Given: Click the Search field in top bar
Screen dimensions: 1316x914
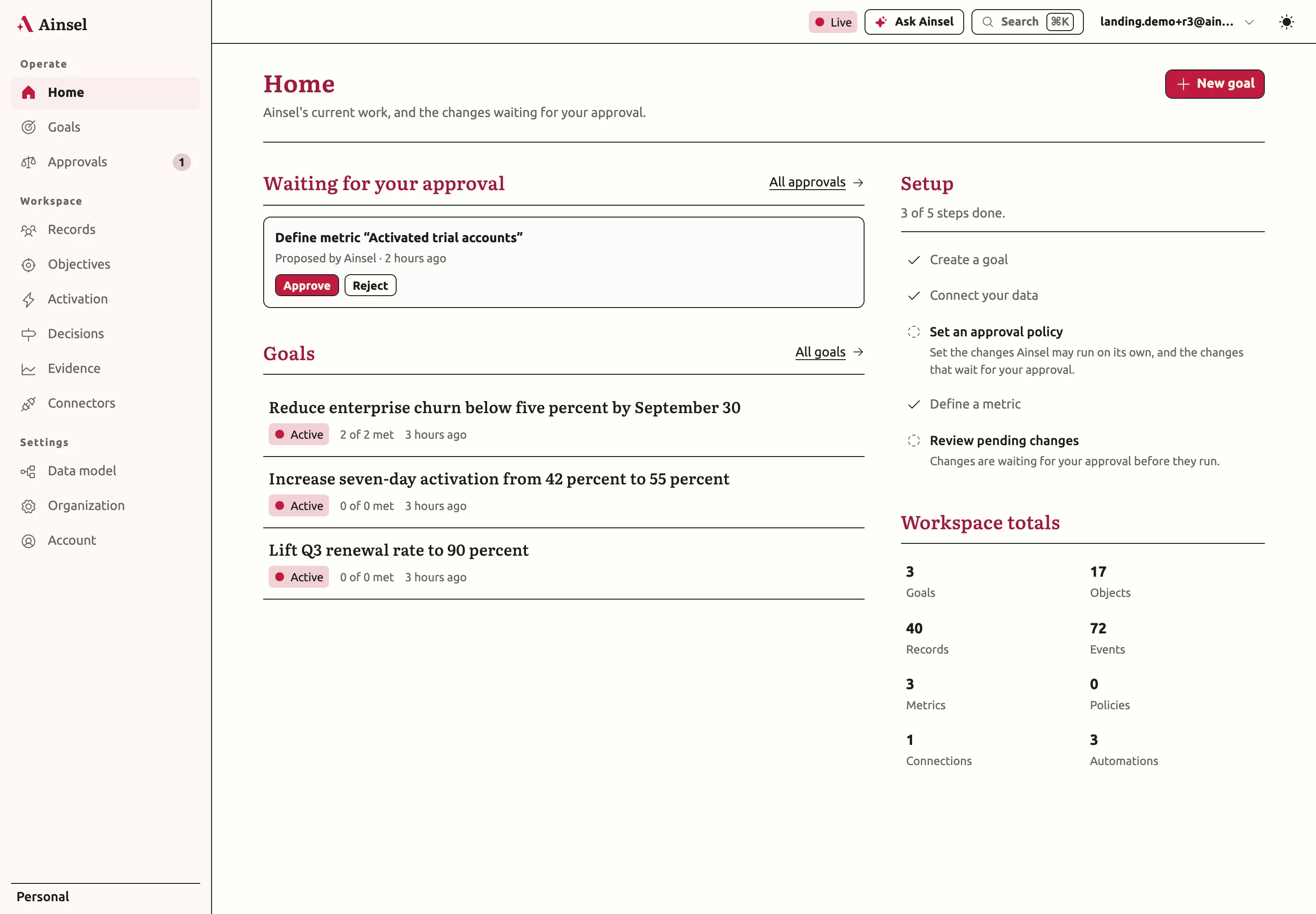Looking at the screenshot, I should 1027,22.
